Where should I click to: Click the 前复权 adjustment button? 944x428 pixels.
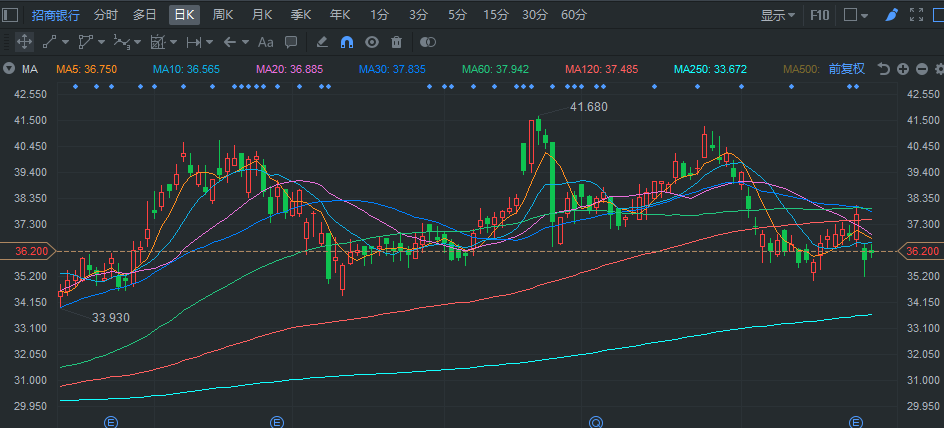(846, 69)
